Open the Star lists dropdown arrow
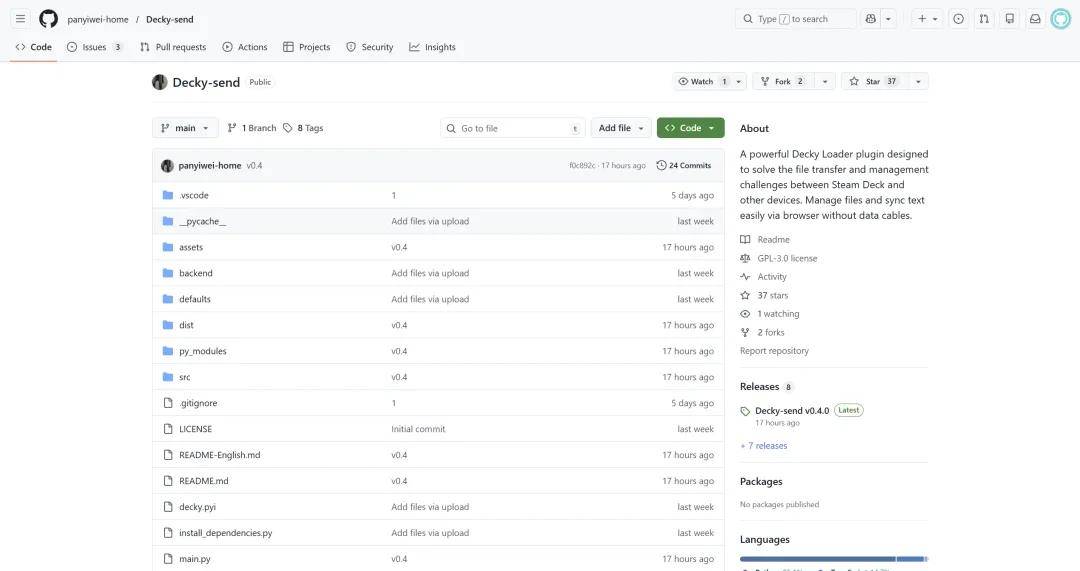 pyautogui.click(x=917, y=82)
